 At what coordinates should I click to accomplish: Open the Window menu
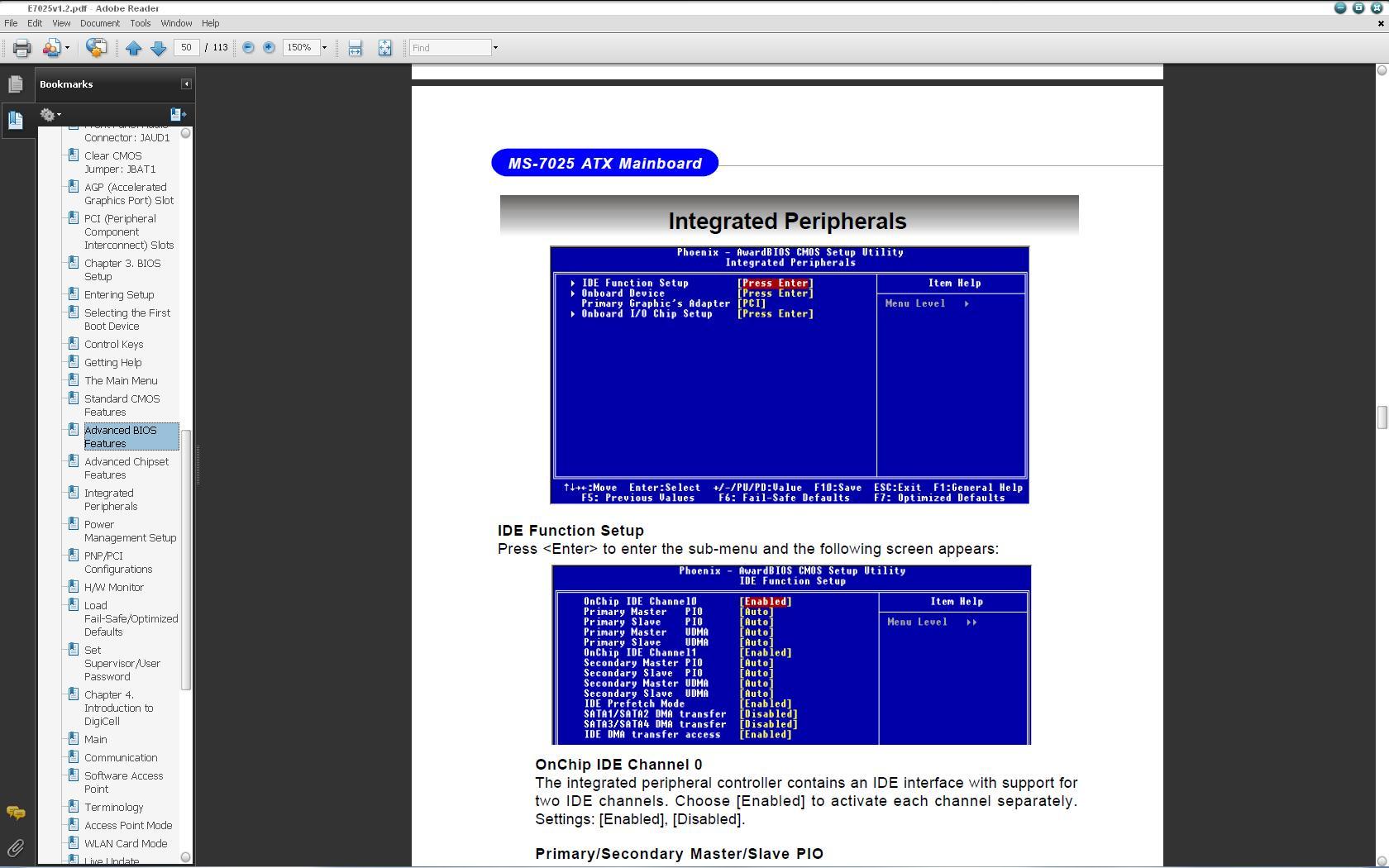pyautogui.click(x=176, y=23)
